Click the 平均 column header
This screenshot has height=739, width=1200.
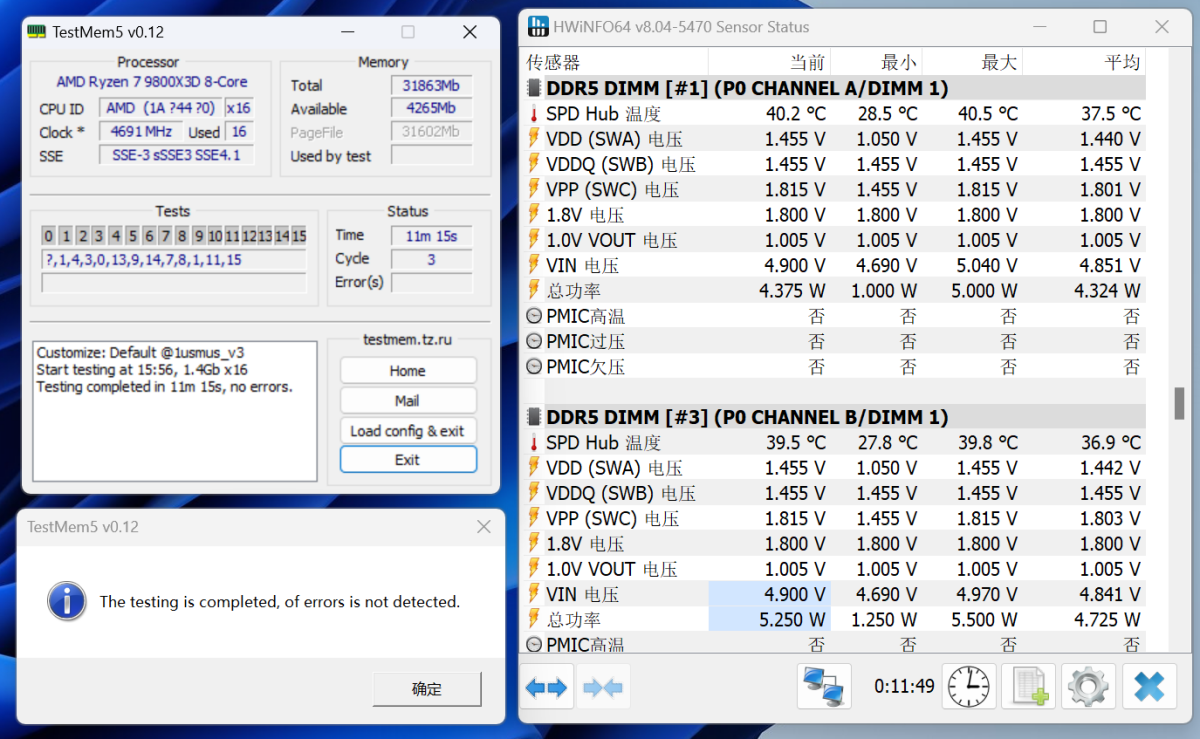[1121, 62]
